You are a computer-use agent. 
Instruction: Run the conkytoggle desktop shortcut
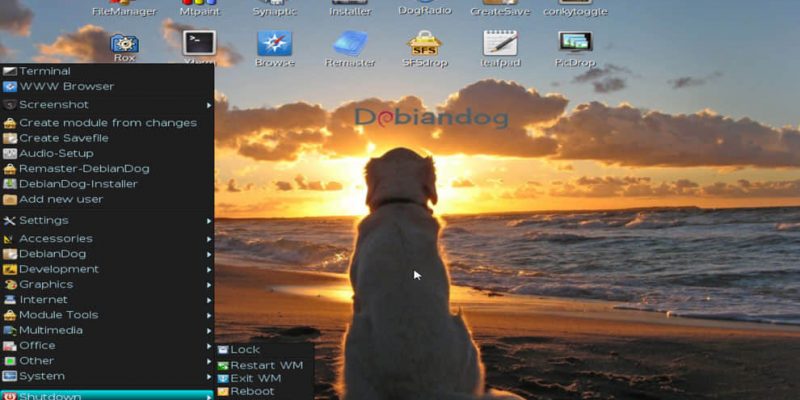point(575,8)
